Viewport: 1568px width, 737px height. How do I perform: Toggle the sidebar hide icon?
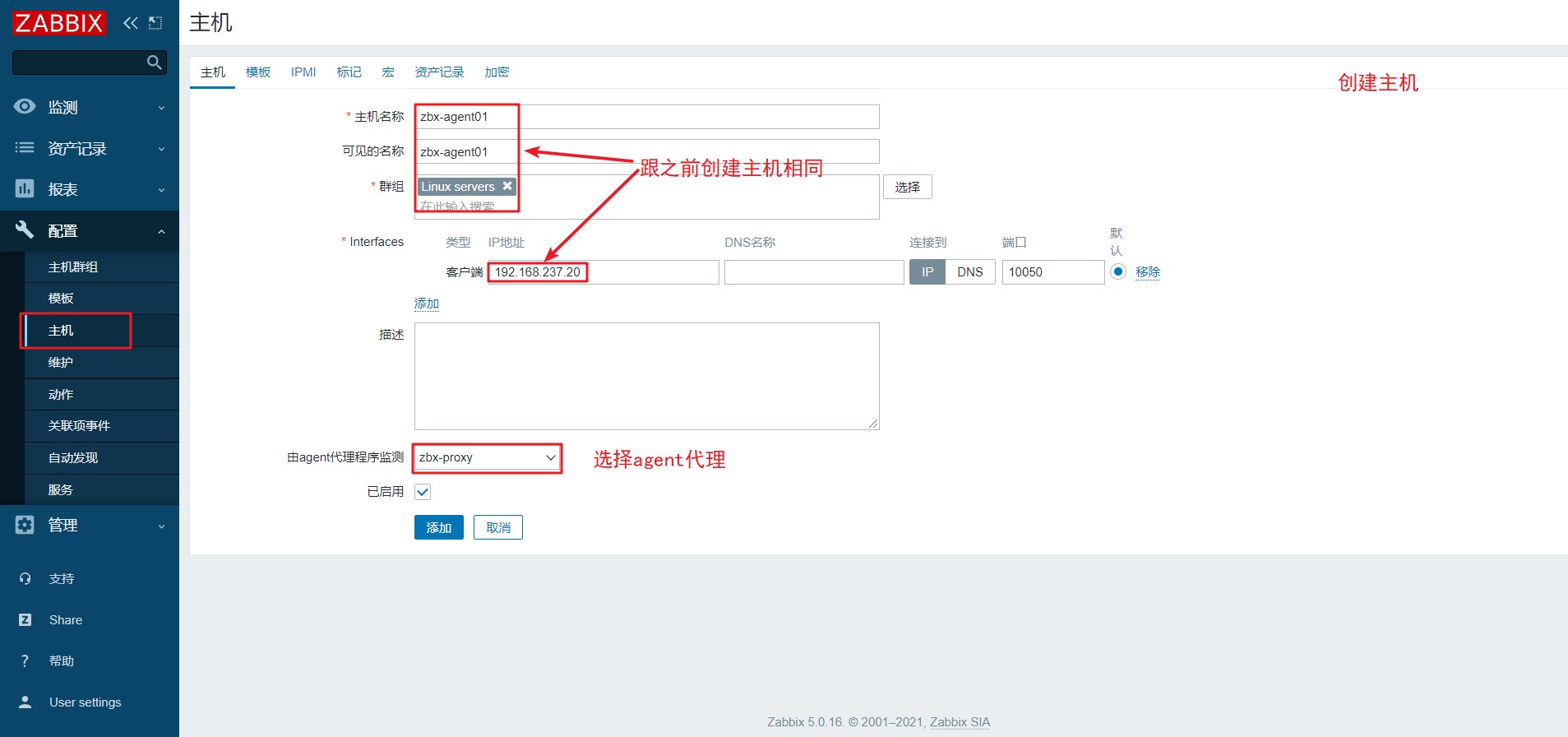pyautogui.click(x=155, y=23)
